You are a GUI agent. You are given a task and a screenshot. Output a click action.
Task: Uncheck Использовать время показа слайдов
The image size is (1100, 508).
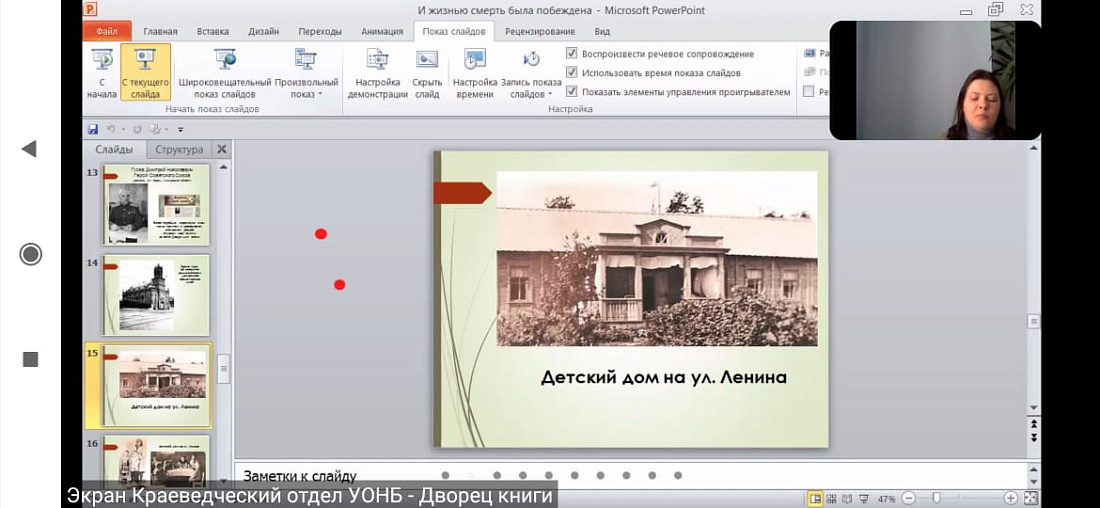572,73
